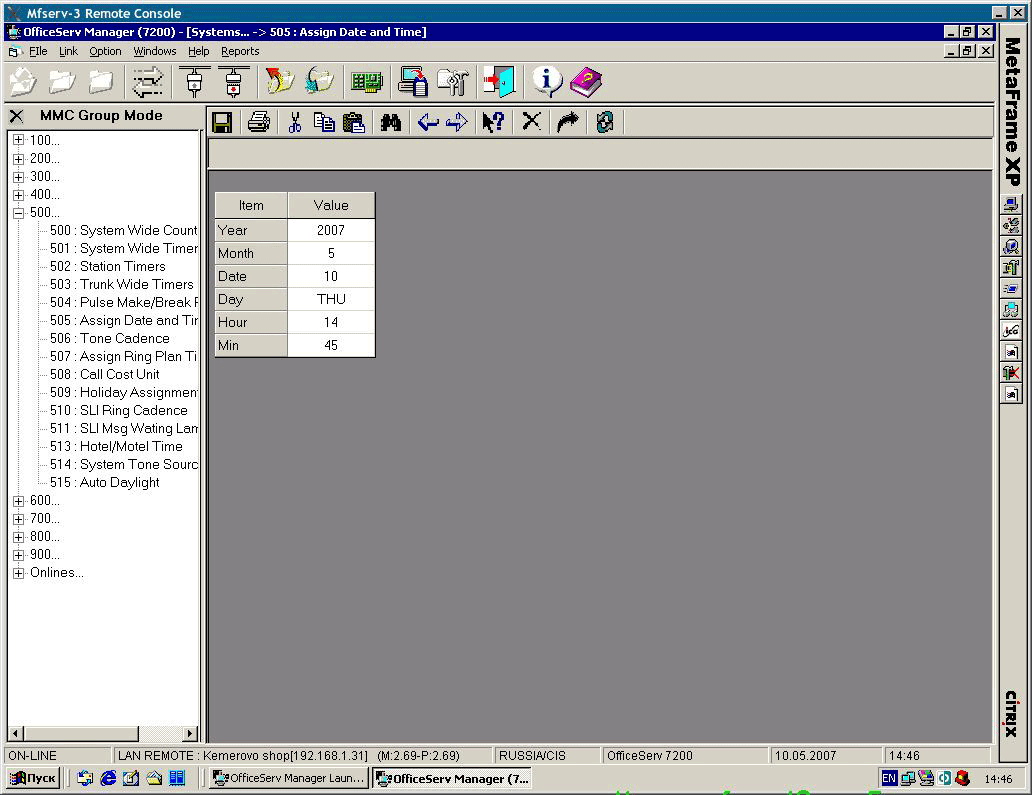Expand the 400... tree group
The width and height of the screenshot is (1032, 795).
[x=18, y=195]
